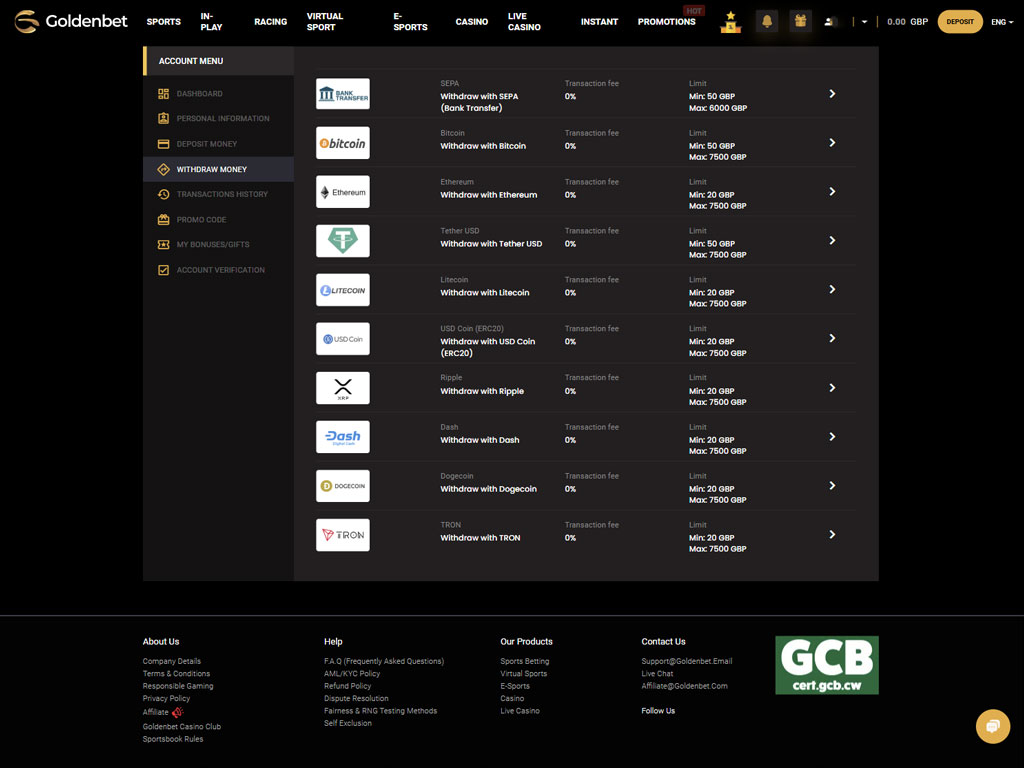The width and height of the screenshot is (1024, 768).
Task: Open the gift box icon in header
Action: tap(800, 22)
